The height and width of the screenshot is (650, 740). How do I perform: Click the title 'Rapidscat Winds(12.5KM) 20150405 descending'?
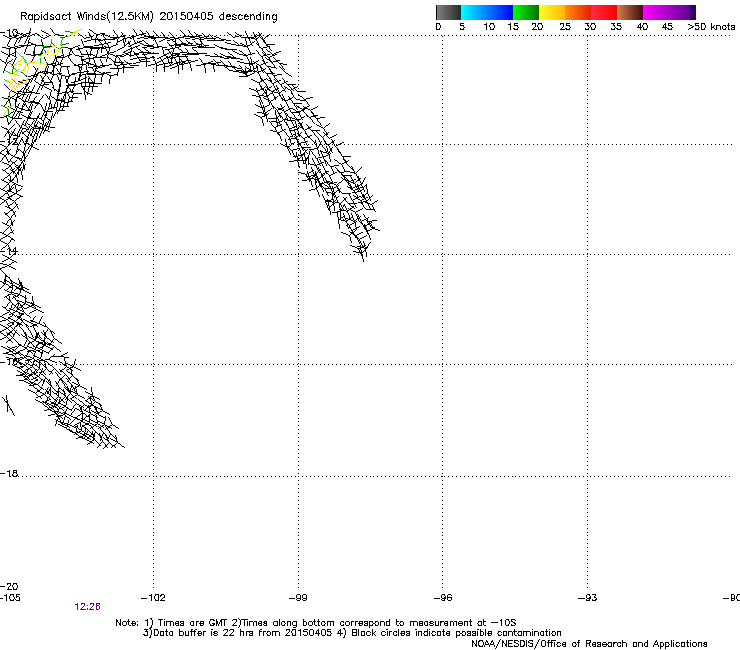click(x=149, y=16)
